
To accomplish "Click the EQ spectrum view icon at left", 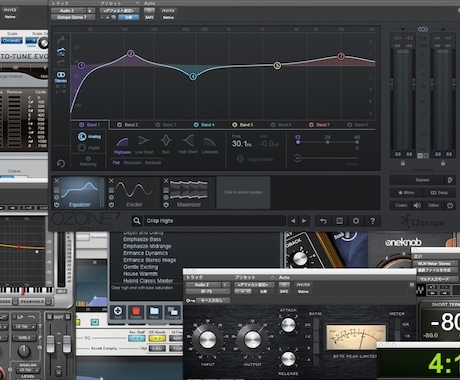I will coord(61,52).
